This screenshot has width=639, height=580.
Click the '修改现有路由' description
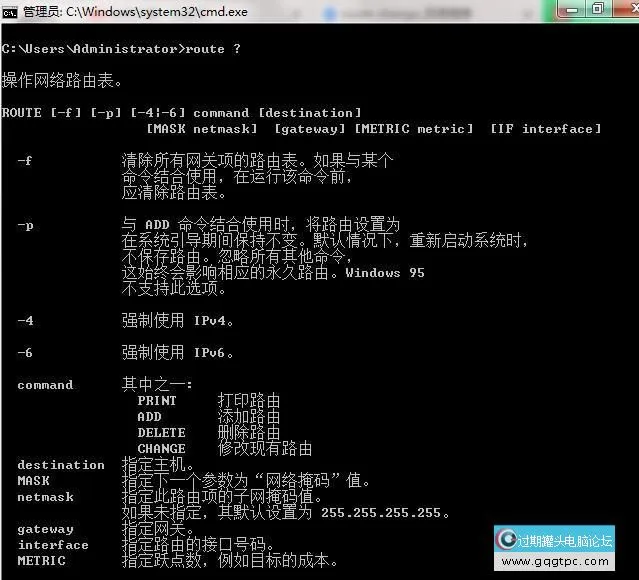[265, 448]
